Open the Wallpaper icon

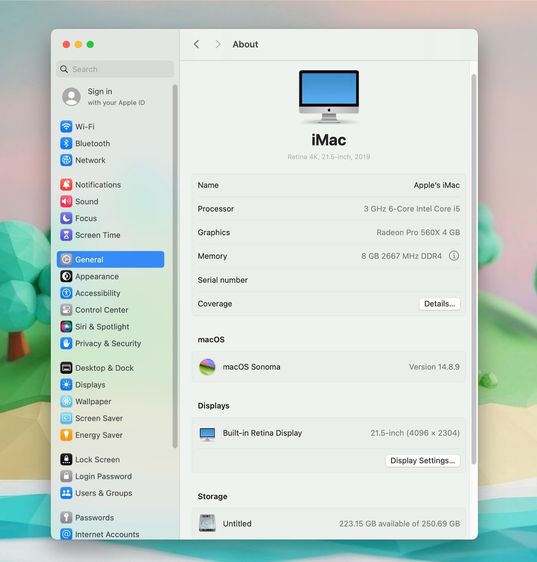click(66, 401)
